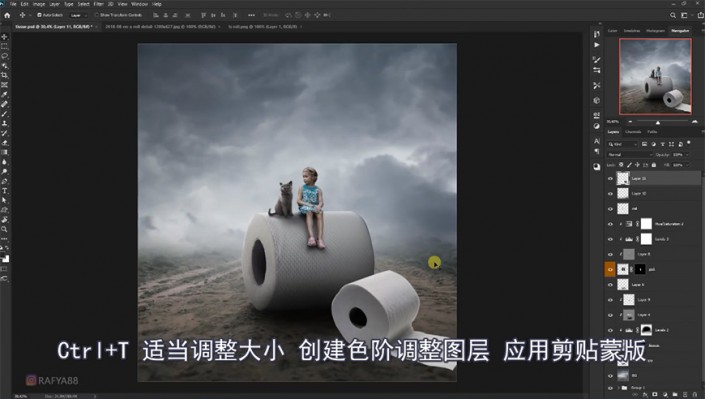705x399 pixels.
Task: Select the Move tool in the left toolbar
Action: click(4, 37)
